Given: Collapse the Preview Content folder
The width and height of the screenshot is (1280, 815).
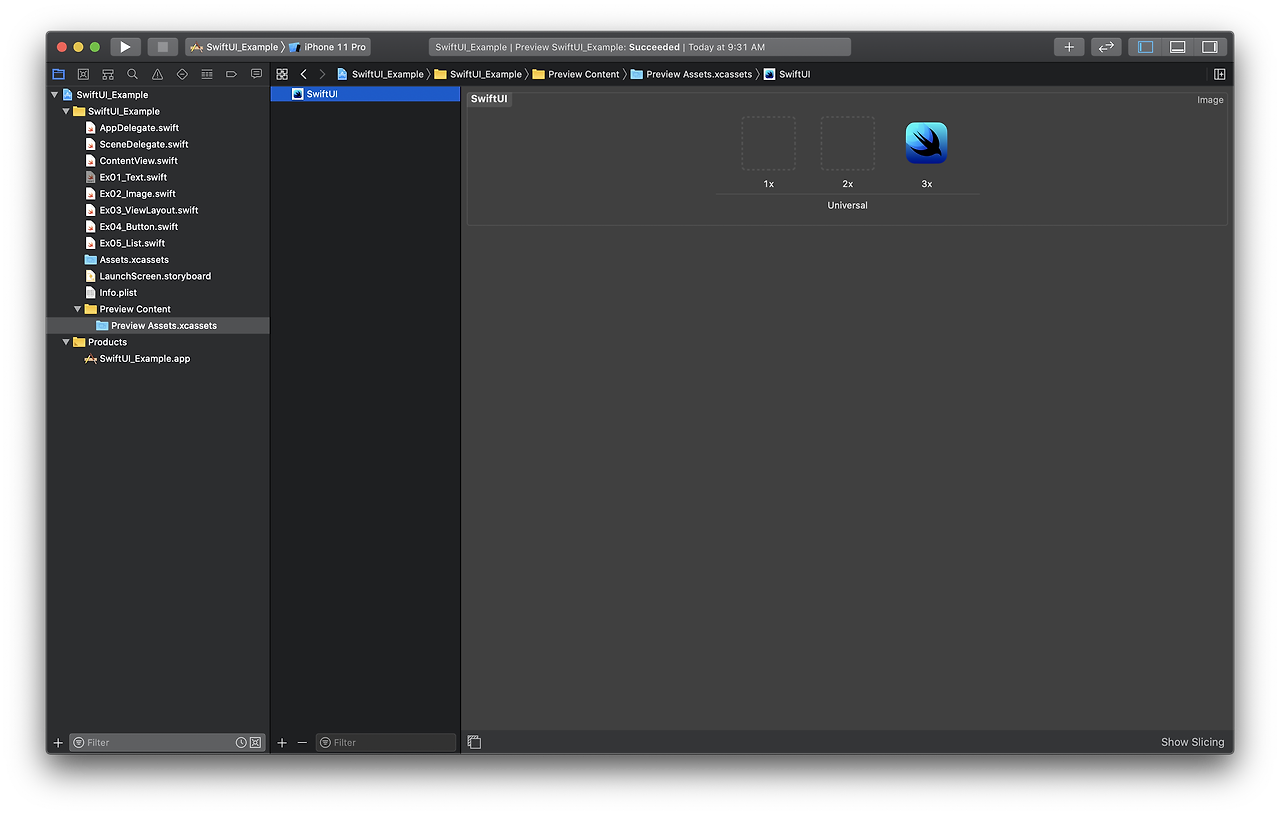Looking at the screenshot, I should [78, 309].
